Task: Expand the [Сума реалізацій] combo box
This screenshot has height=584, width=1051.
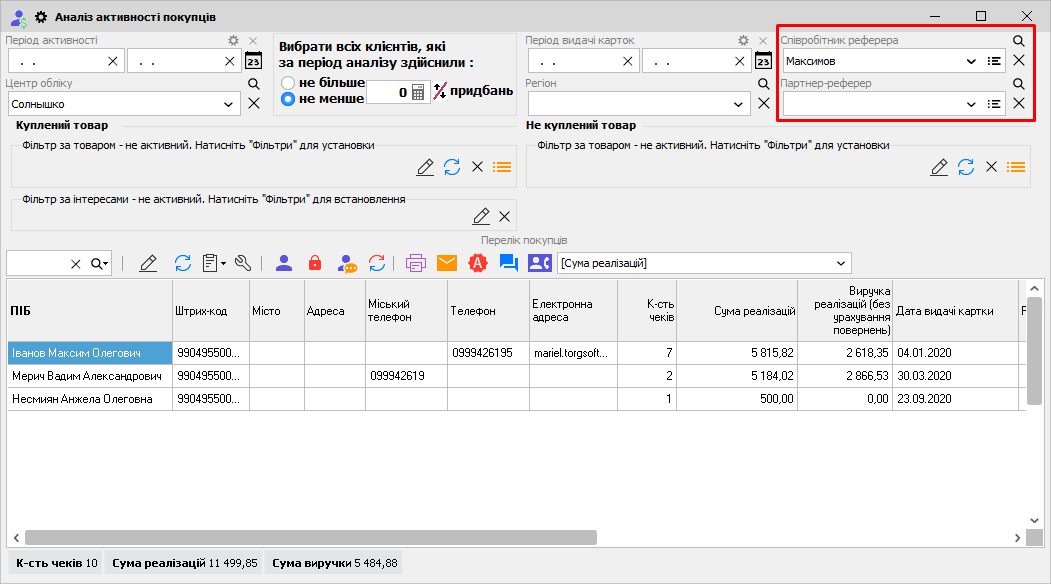Action: tap(840, 263)
